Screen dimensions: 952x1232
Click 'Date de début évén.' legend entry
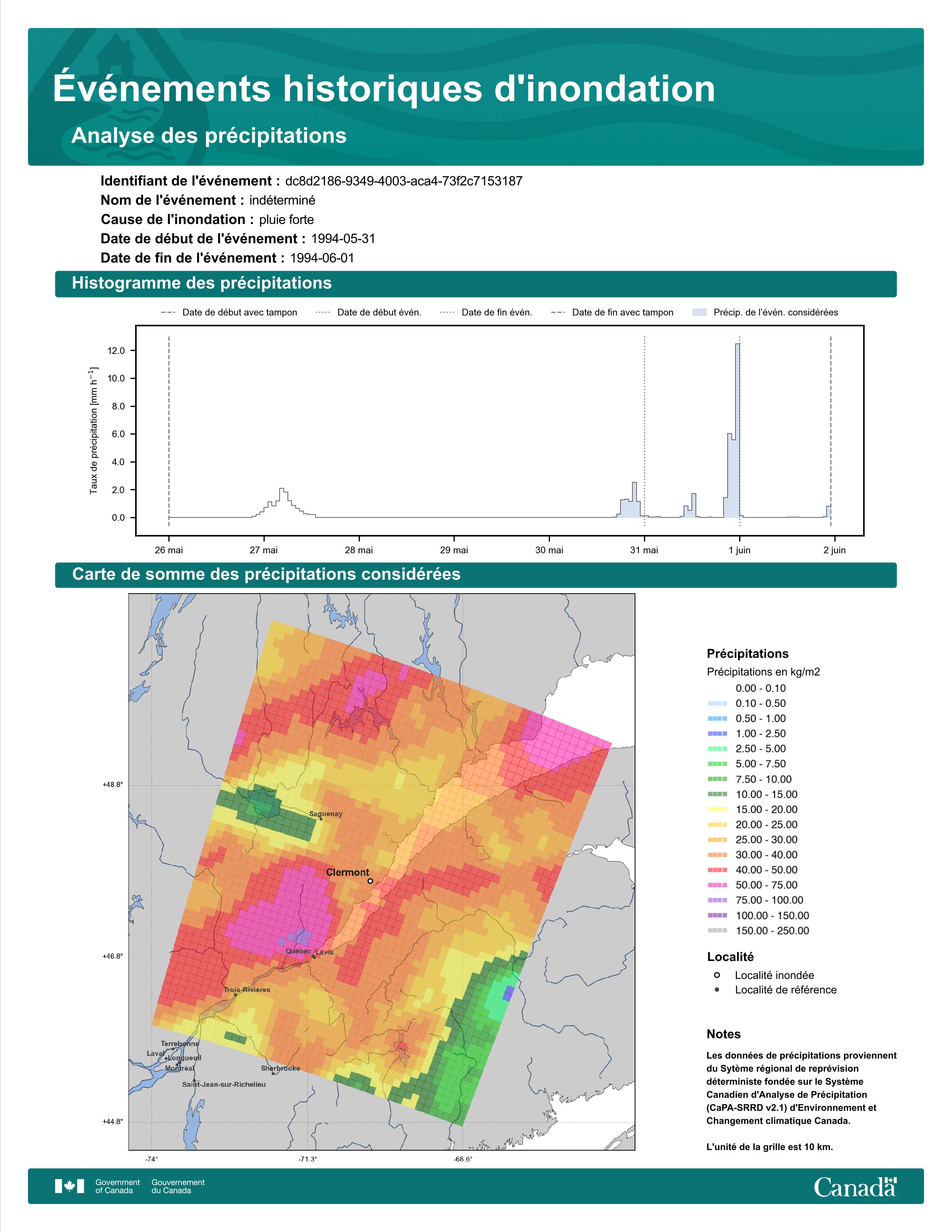369,312
